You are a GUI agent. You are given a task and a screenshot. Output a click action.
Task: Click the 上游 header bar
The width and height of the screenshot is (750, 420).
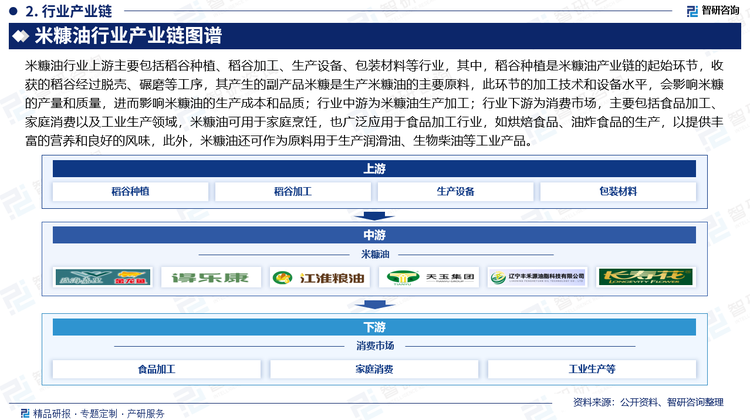click(x=374, y=169)
